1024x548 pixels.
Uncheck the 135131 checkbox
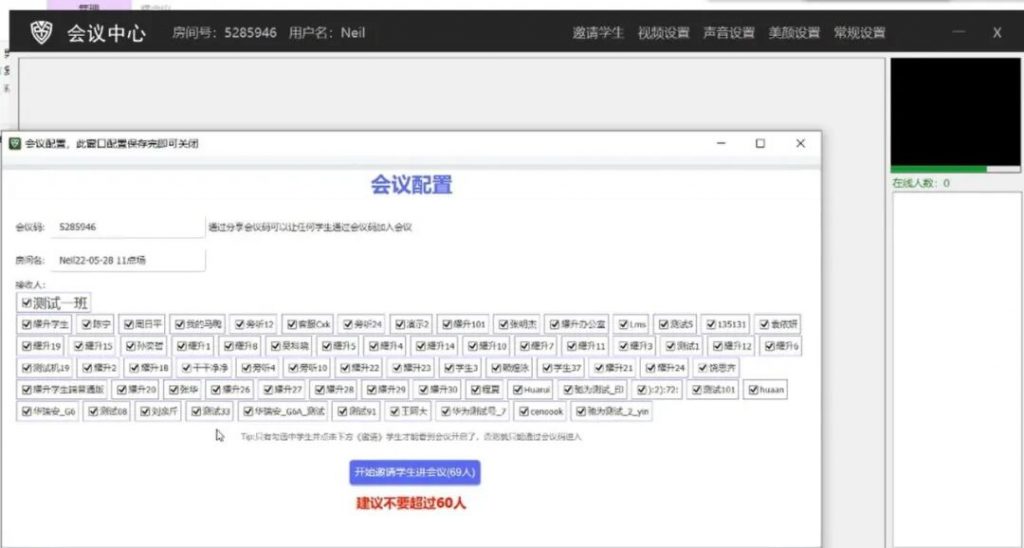(711, 324)
